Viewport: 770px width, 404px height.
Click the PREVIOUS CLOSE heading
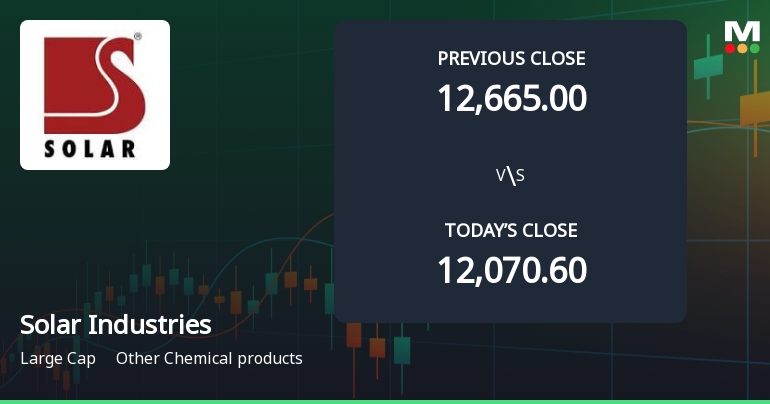coord(511,58)
